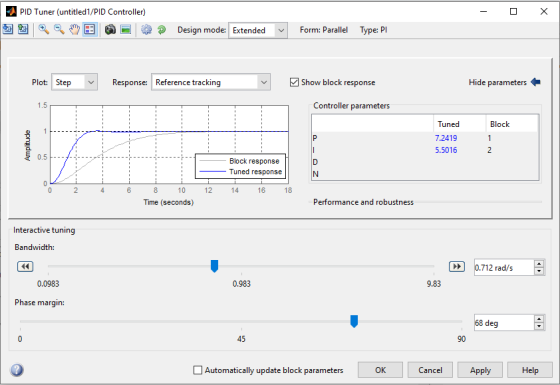This screenshot has width=560, height=385.
Task: Open the gear preferences icon
Action: click(146, 30)
